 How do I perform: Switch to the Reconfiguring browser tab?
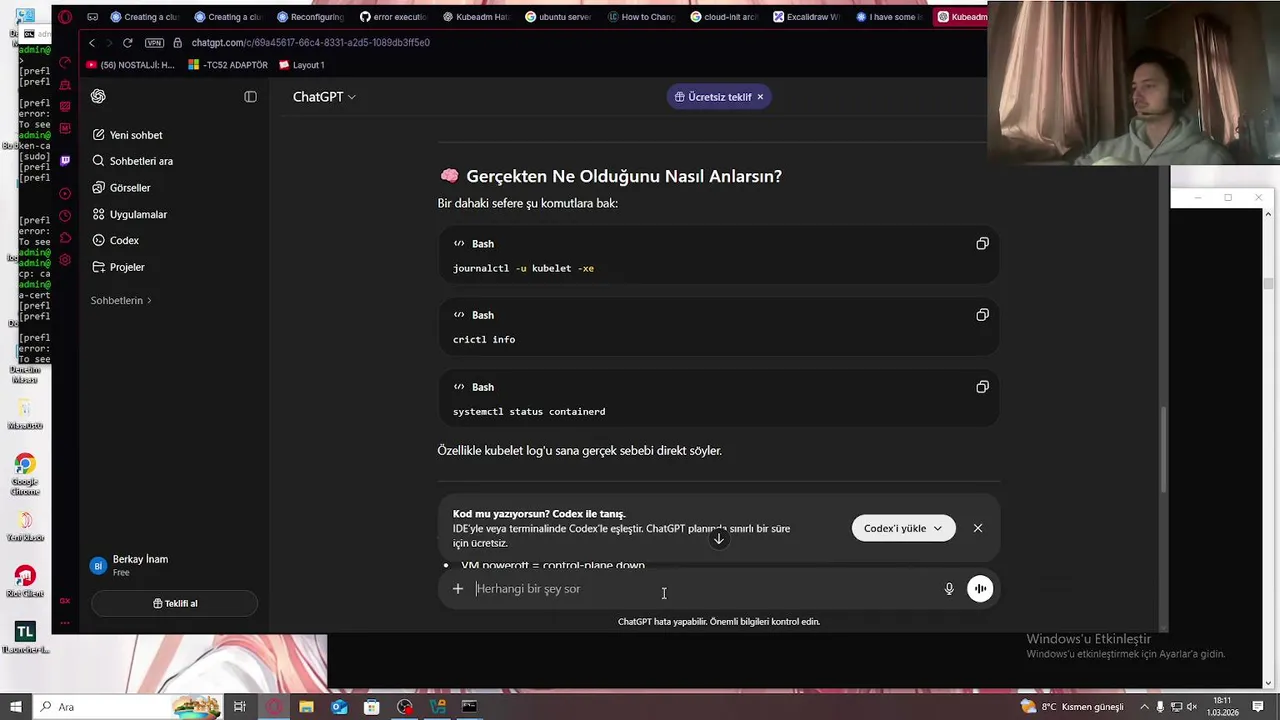tap(311, 17)
